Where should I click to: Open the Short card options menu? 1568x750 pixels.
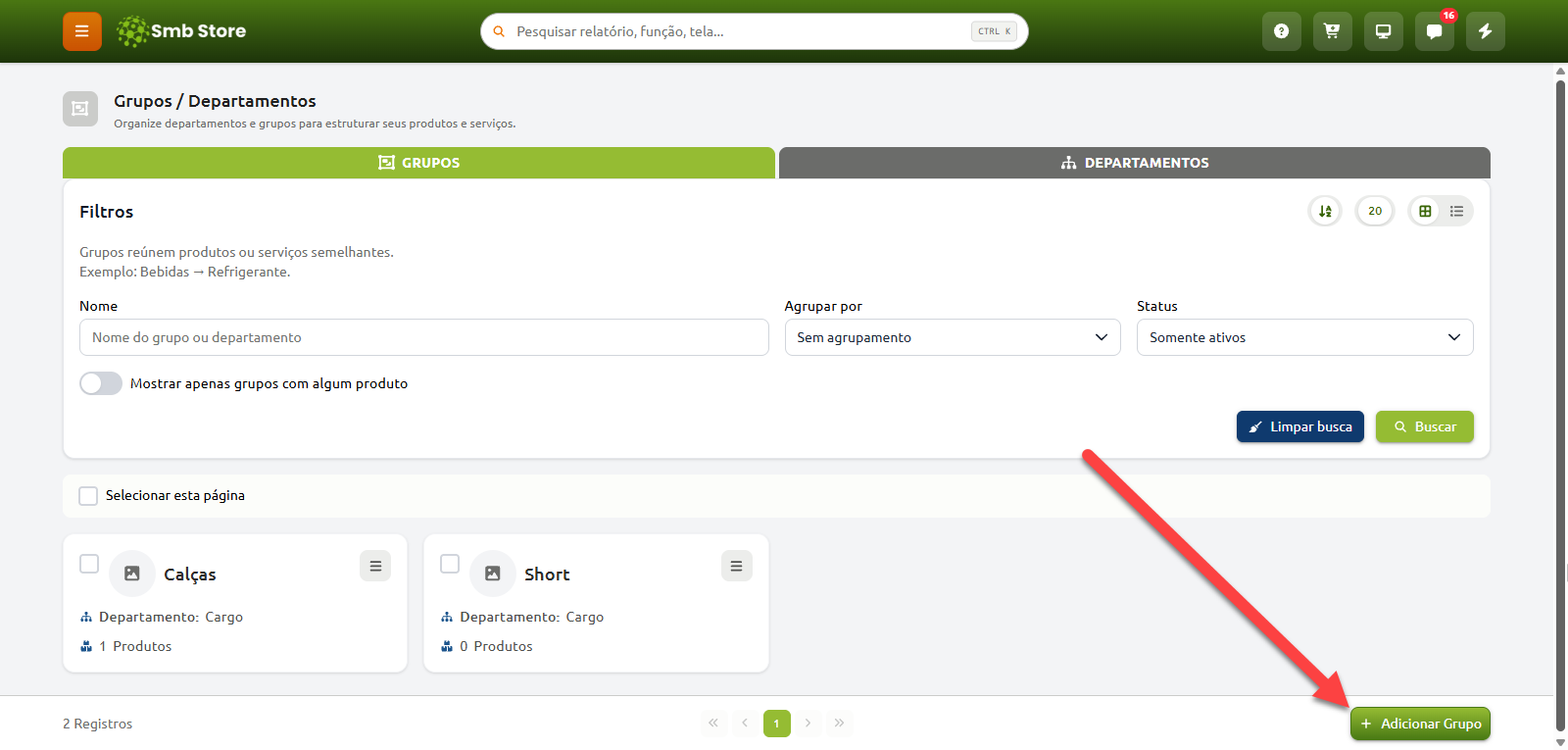tap(736, 566)
